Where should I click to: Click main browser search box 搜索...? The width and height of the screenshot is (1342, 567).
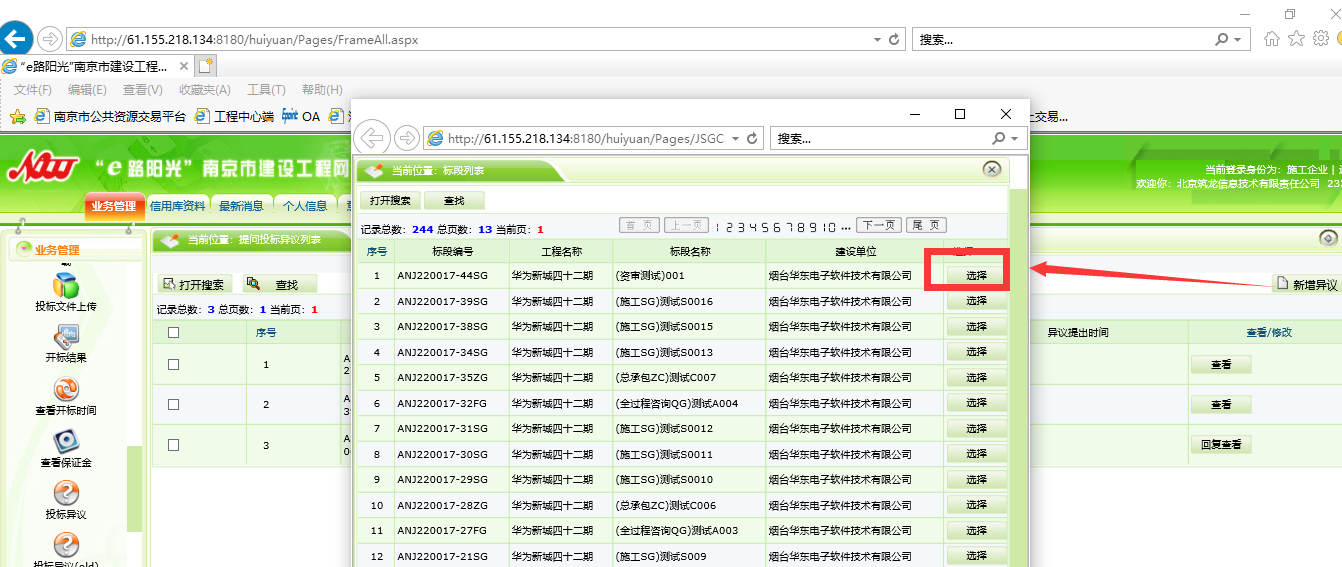[1062, 40]
